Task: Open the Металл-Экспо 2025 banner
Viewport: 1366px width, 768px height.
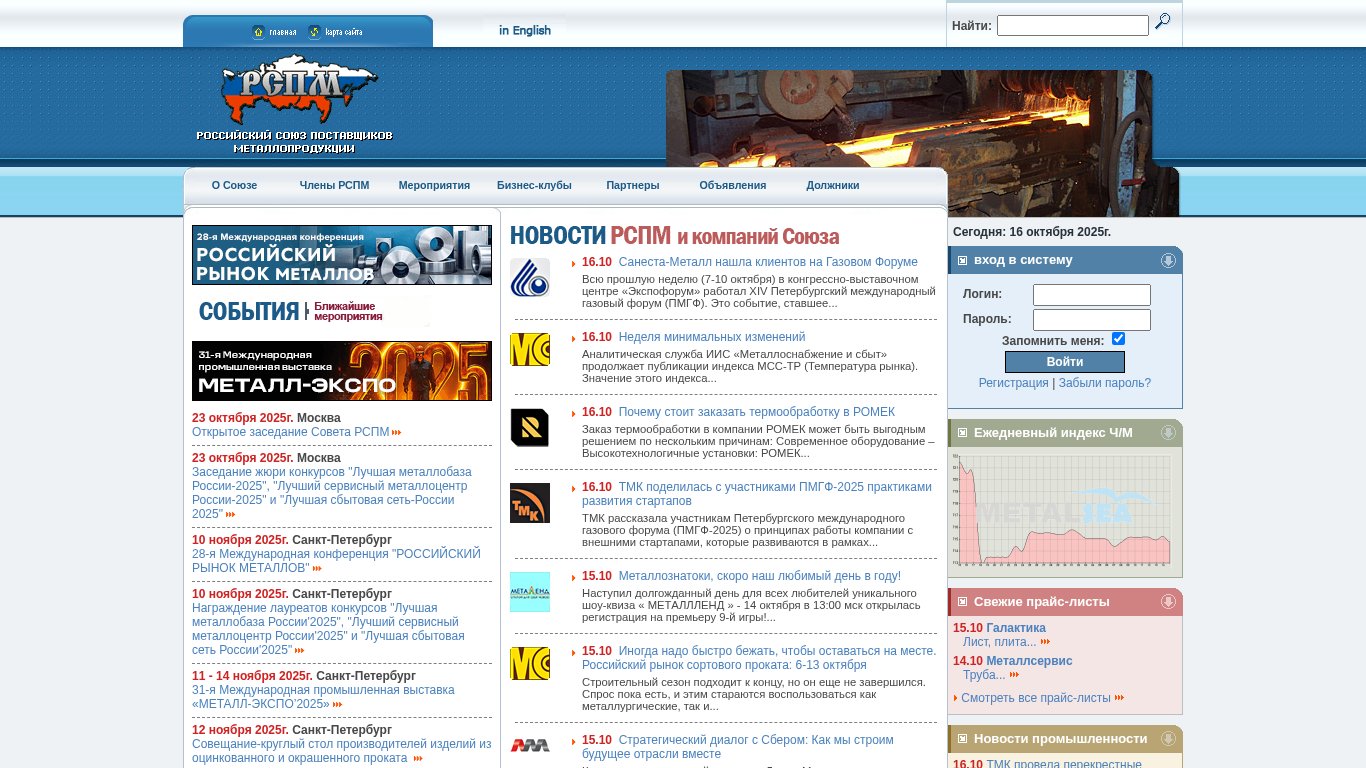Action: (342, 371)
